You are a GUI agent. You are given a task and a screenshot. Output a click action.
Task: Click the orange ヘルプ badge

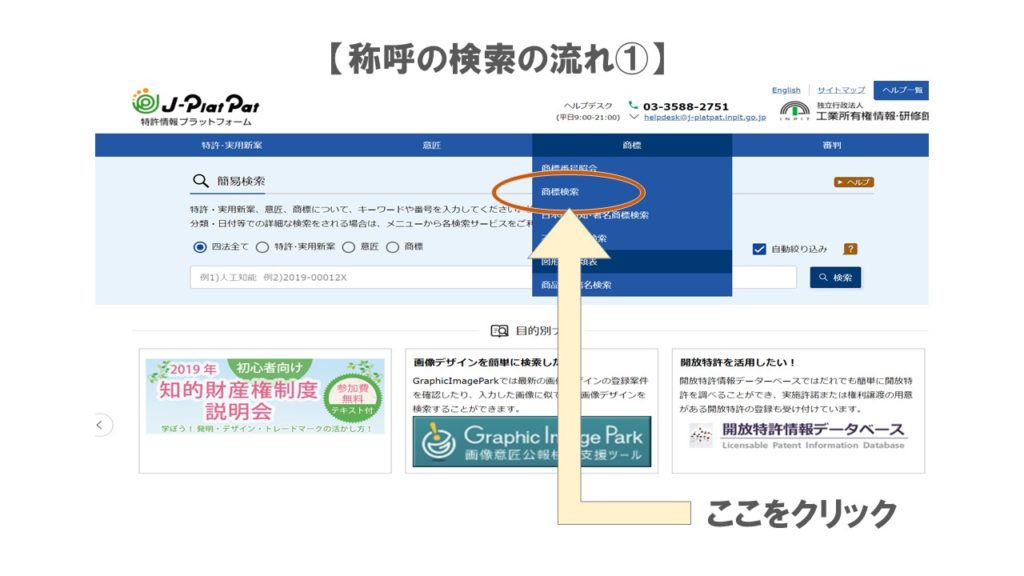point(853,182)
